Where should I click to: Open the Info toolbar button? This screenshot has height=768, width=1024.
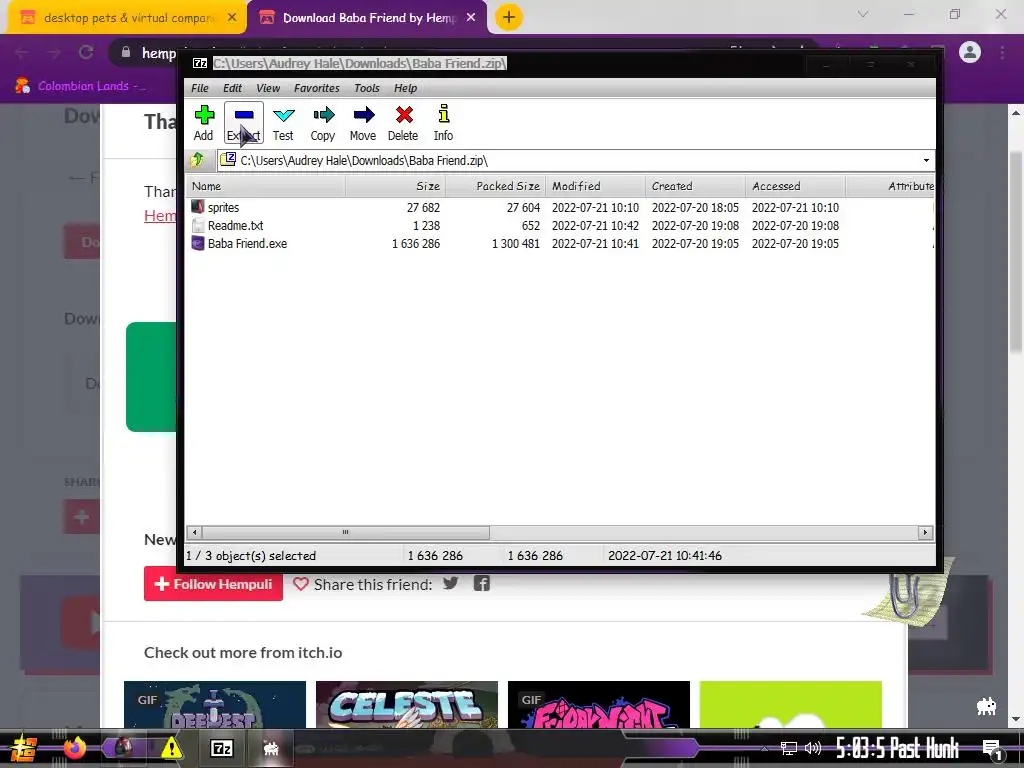coord(443,123)
